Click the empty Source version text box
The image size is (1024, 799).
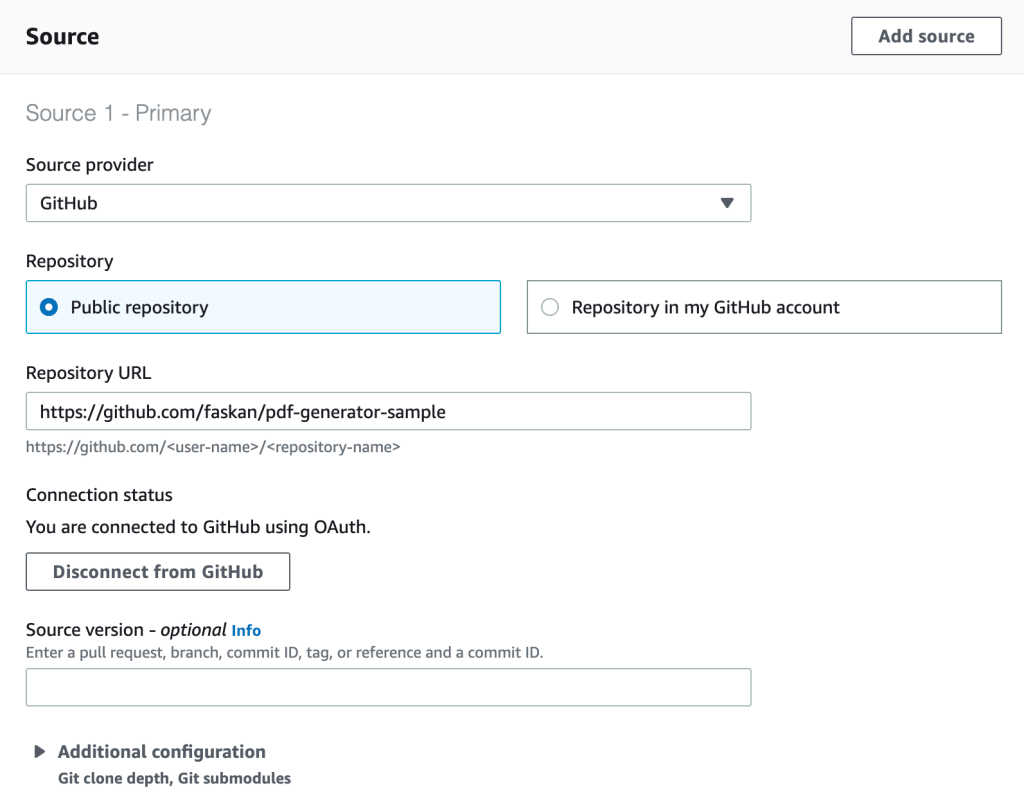click(388, 688)
